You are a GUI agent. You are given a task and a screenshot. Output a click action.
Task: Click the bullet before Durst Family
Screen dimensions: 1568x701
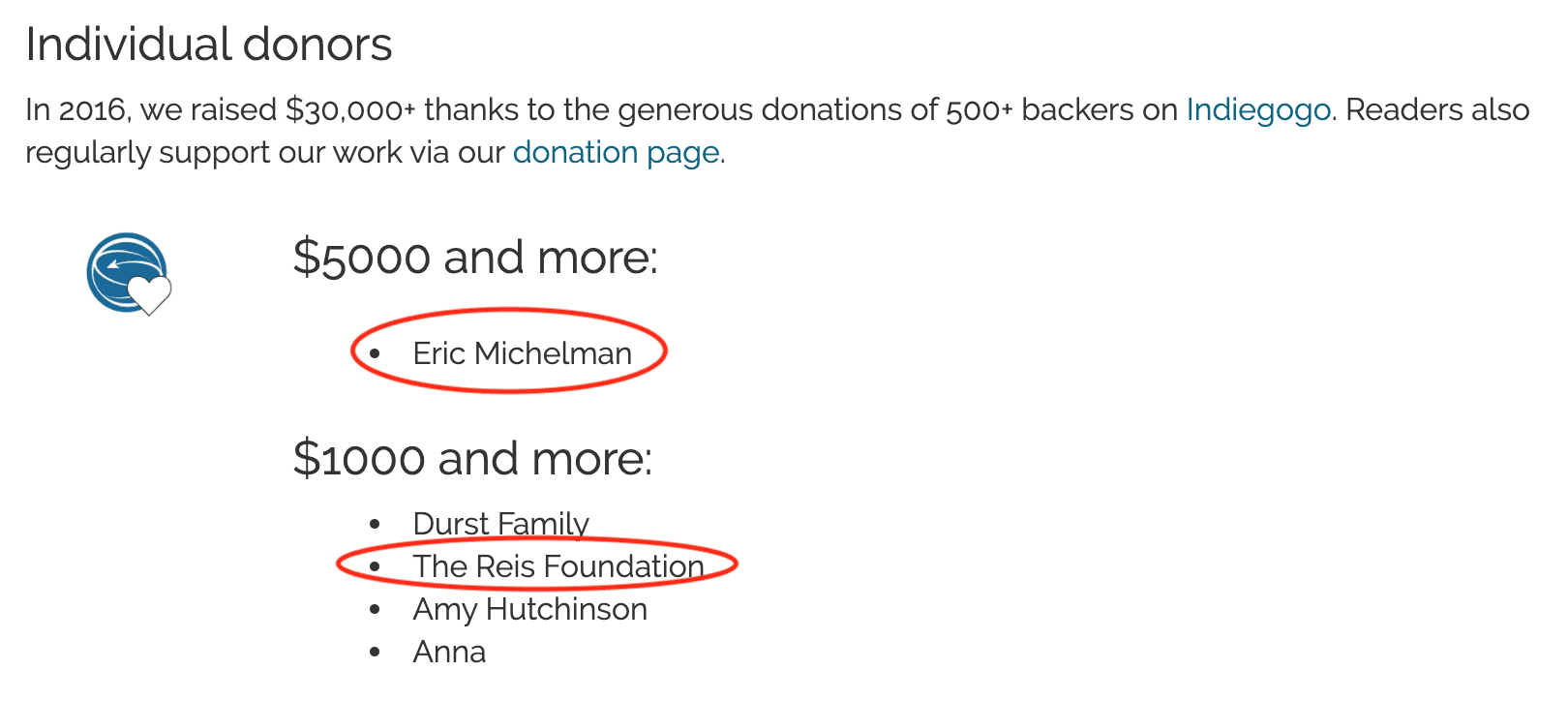[x=375, y=525]
